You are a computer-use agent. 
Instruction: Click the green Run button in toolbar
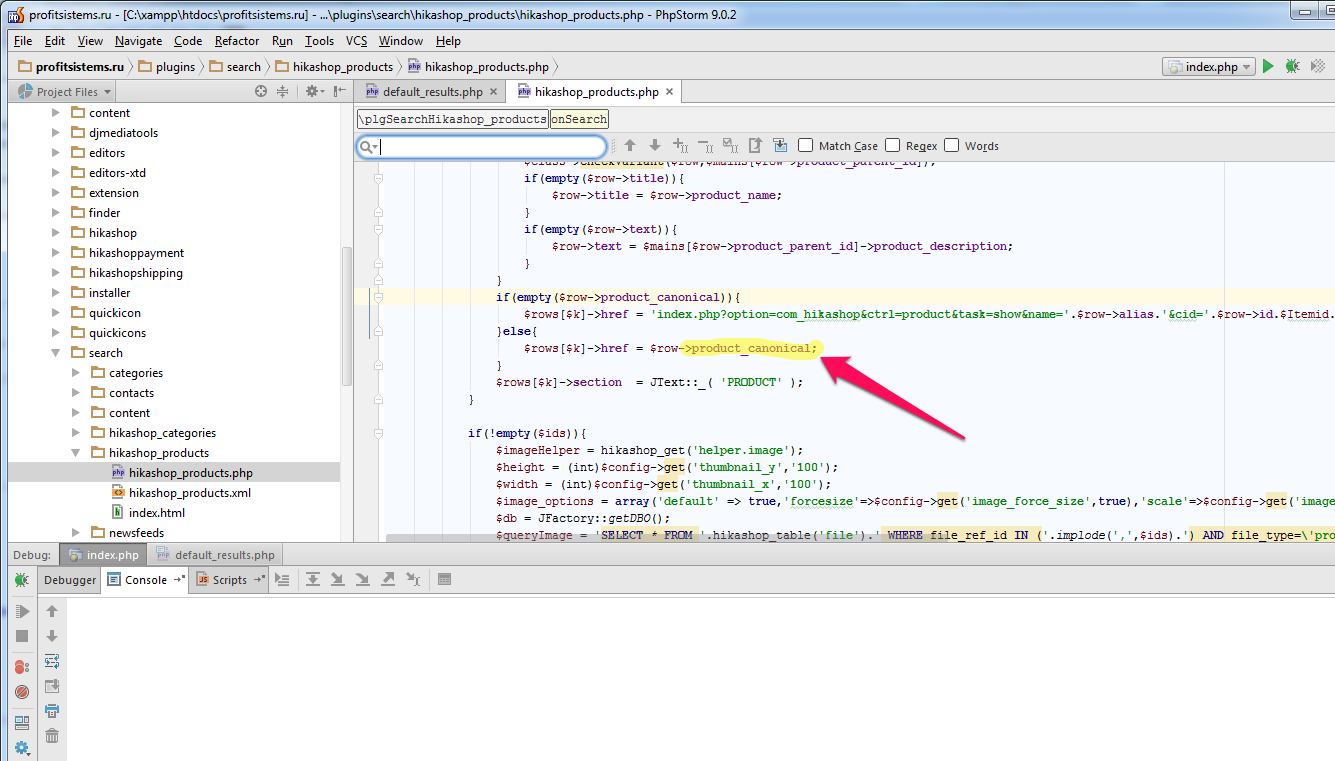[x=1268, y=67]
